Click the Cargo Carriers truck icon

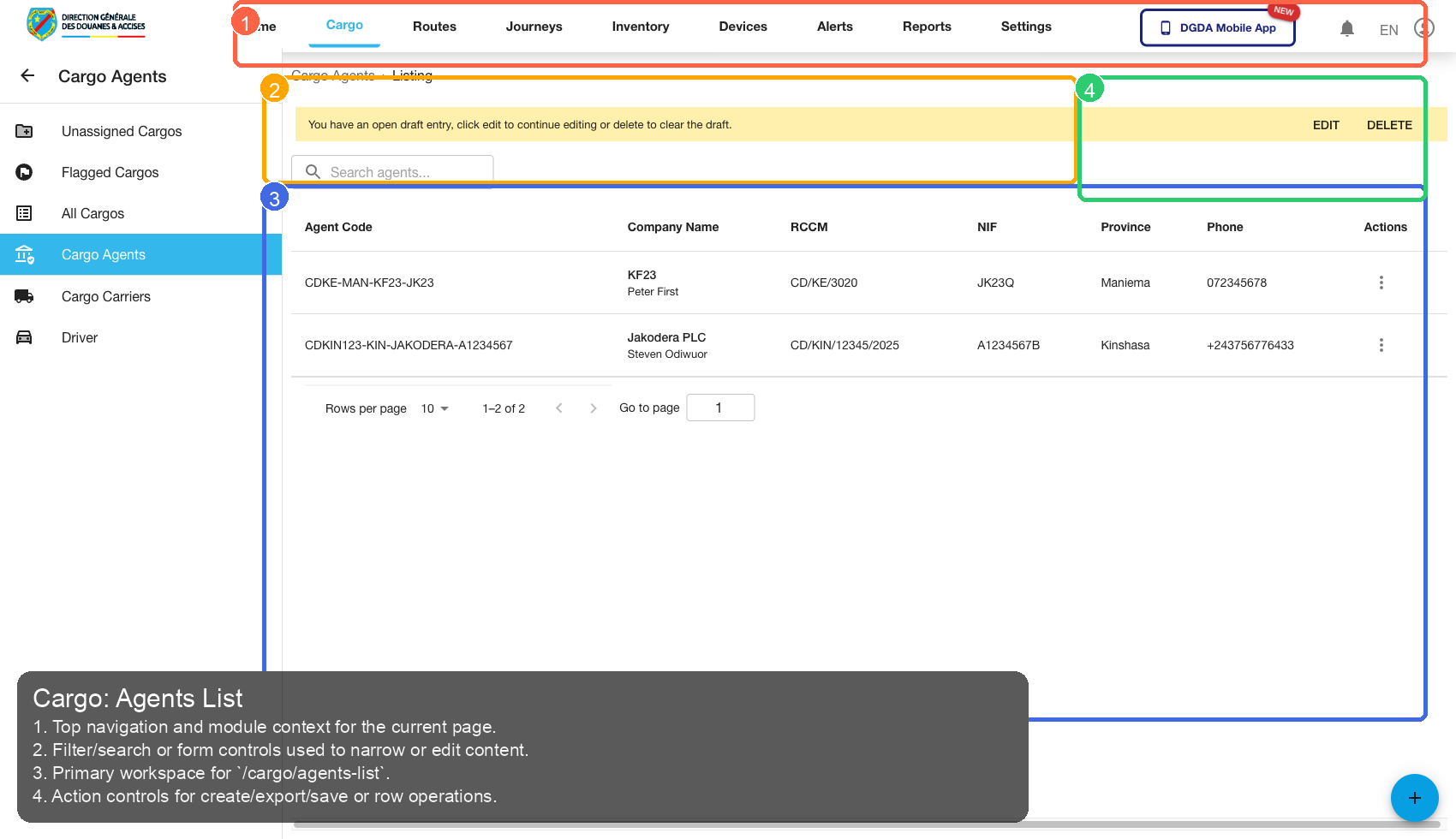24,296
